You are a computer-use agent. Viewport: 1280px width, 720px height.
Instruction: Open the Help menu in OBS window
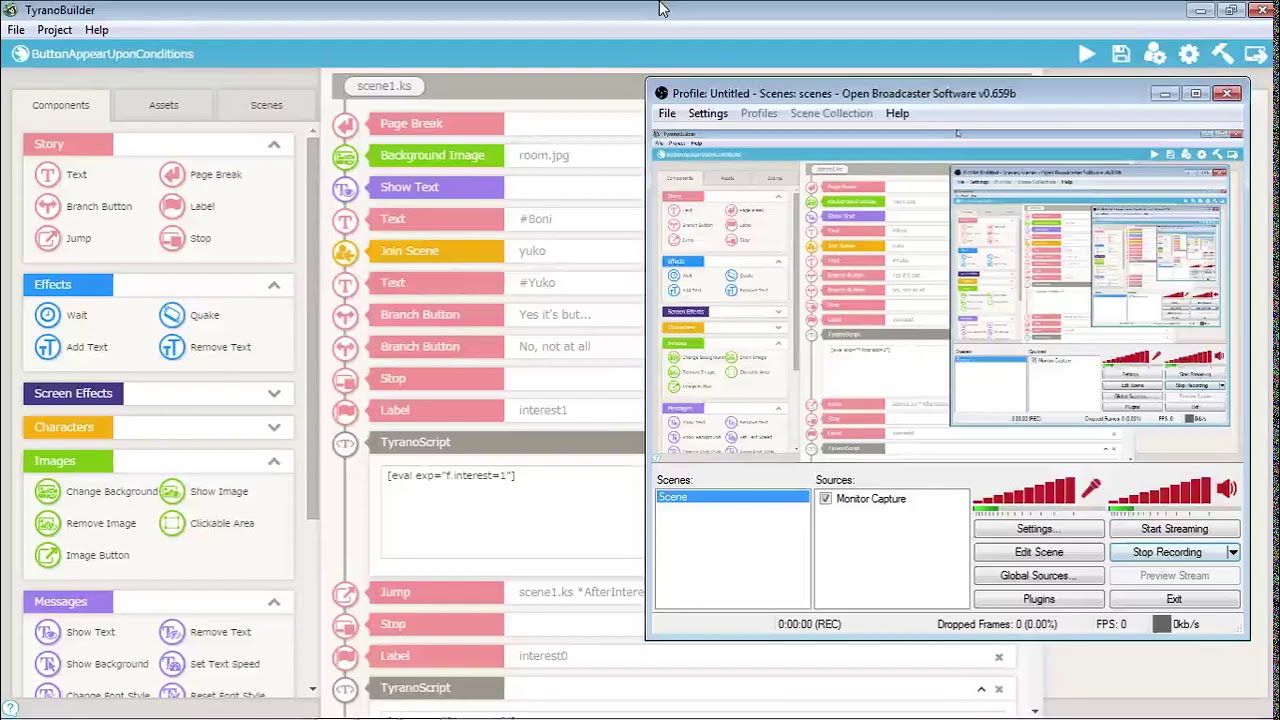pyautogui.click(x=897, y=114)
